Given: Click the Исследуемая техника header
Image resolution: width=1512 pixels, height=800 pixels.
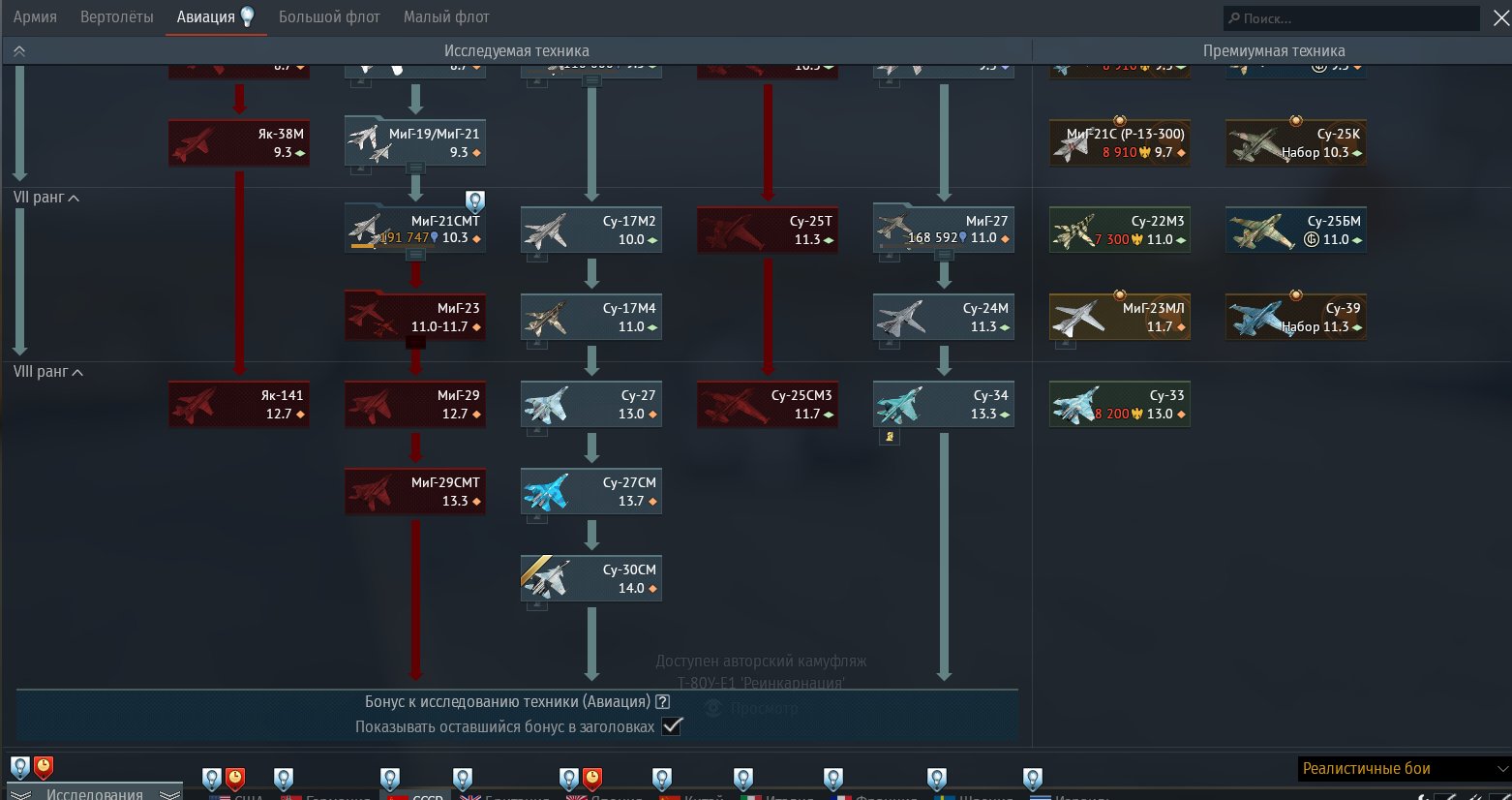Looking at the screenshot, I should point(517,50).
